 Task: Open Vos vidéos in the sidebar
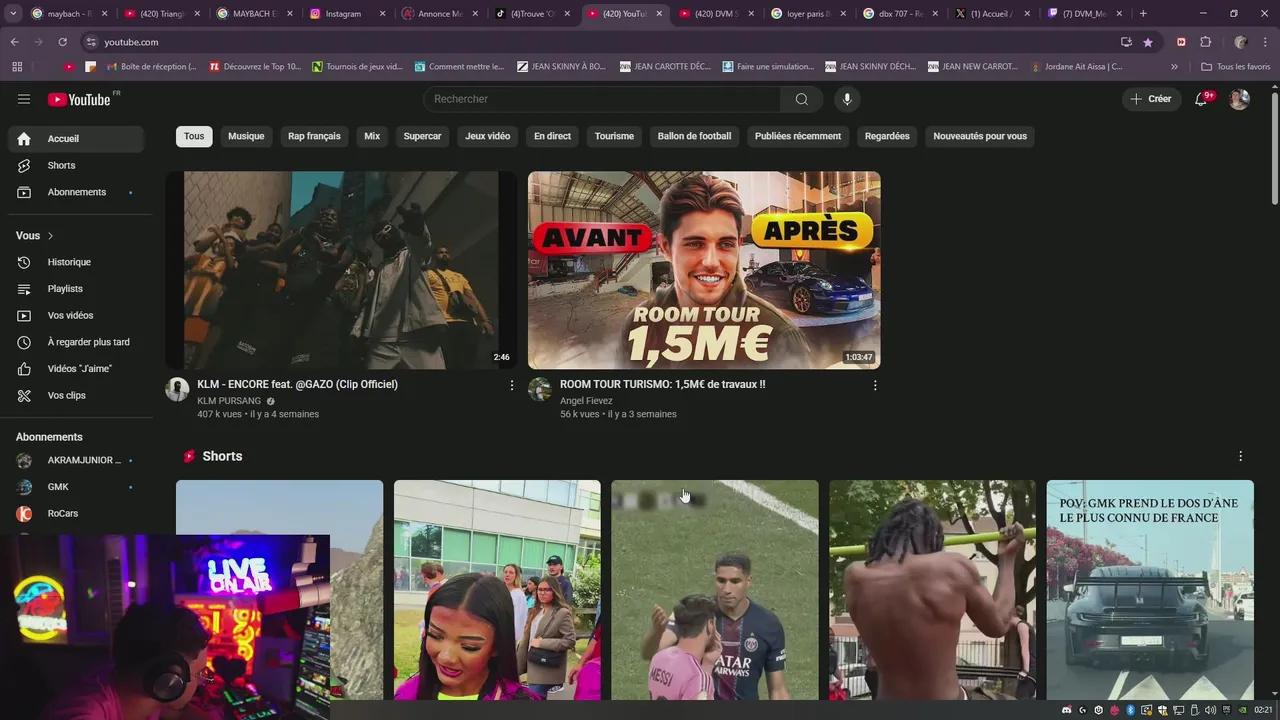(76, 315)
